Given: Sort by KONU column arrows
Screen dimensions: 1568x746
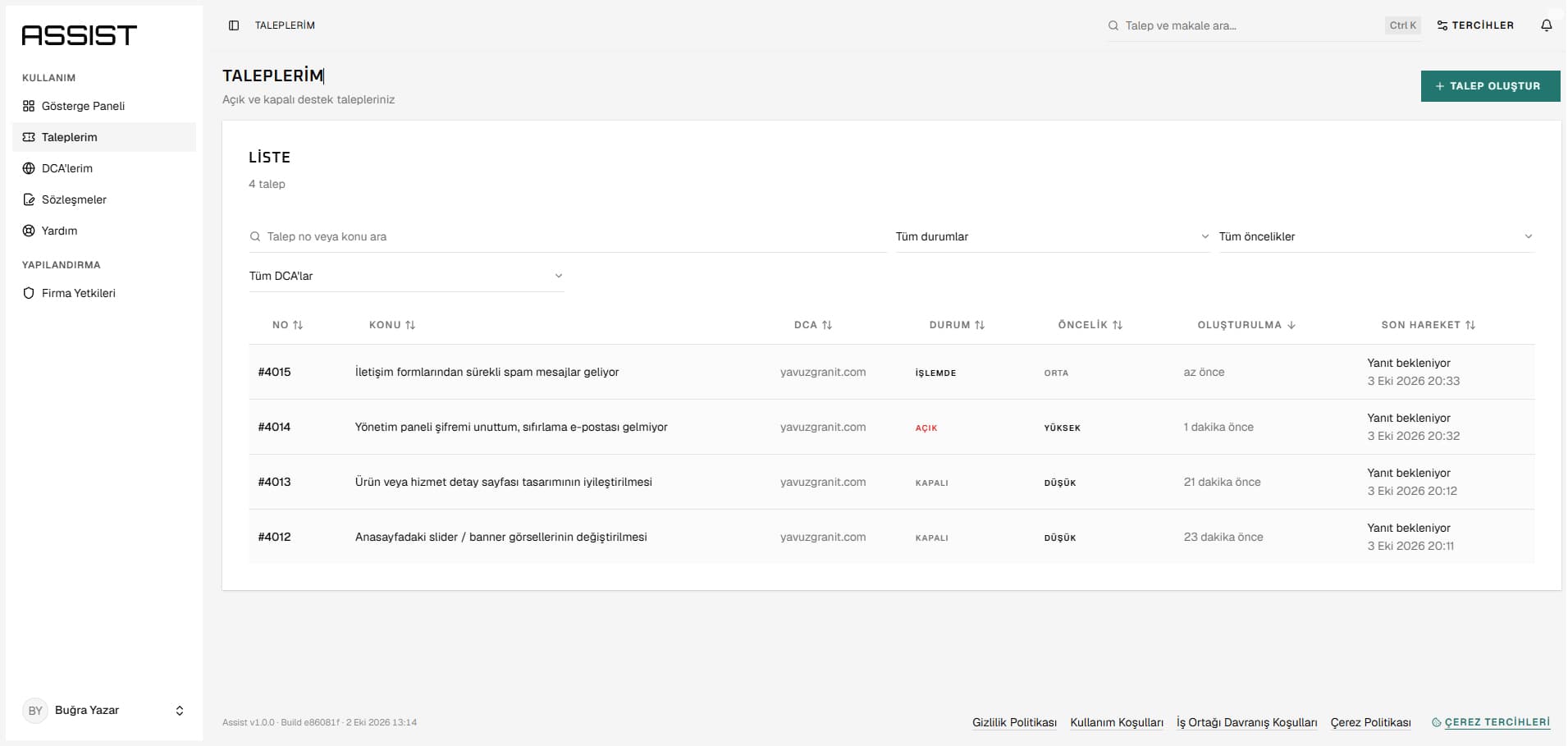Looking at the screenshot, I should point(410,325).
